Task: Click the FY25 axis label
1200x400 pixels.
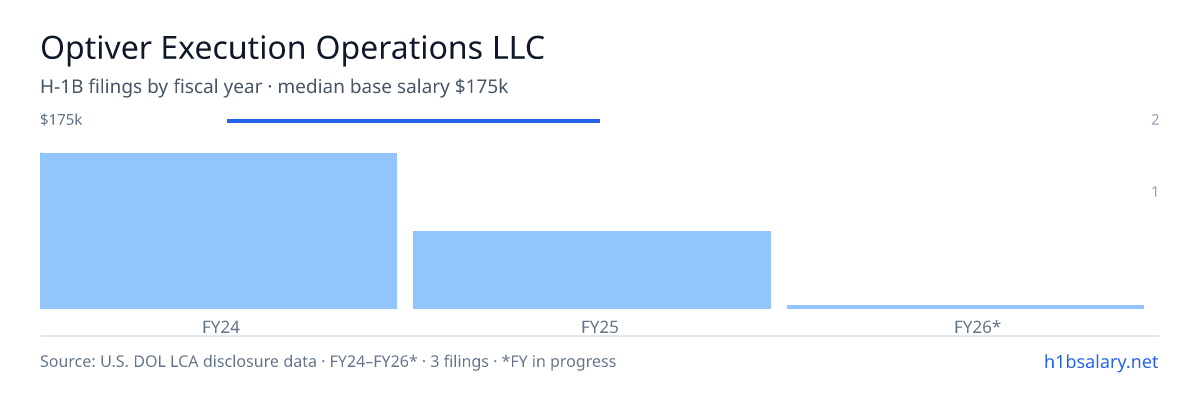Action: pyautogui.click(x=592, y=326)
